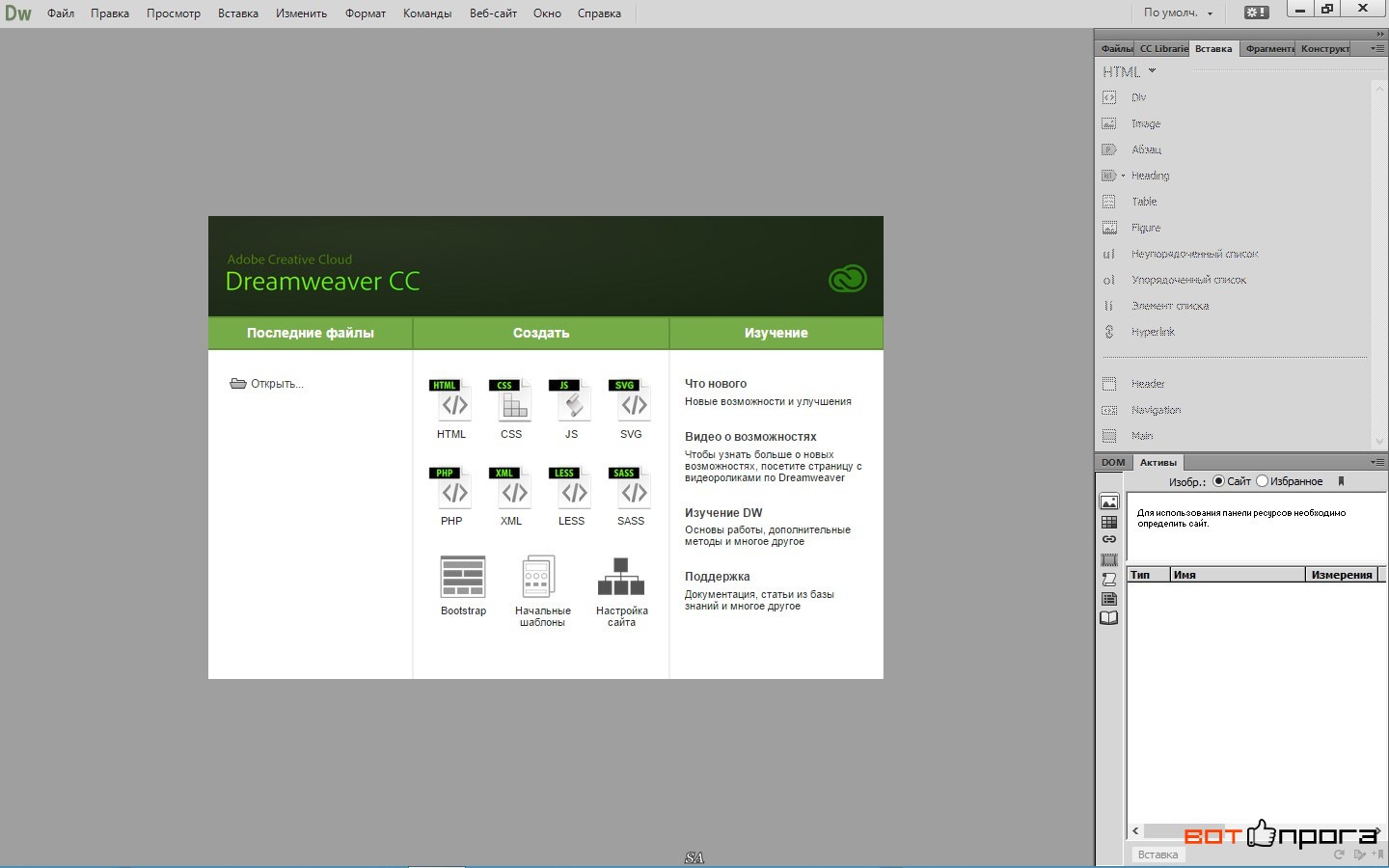The height and width of the screenshot is (868, 1389).
Task: Open the Видео о возможностях link
Action: [x=750, y=437]
